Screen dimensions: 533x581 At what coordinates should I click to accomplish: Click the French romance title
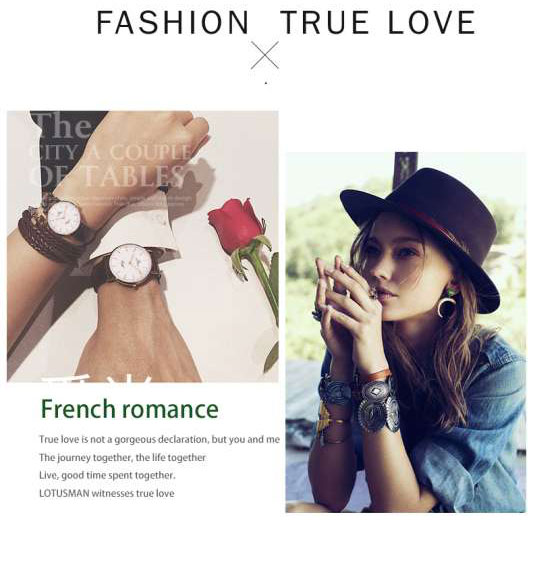pyautogui.click(x=129, y=409)
